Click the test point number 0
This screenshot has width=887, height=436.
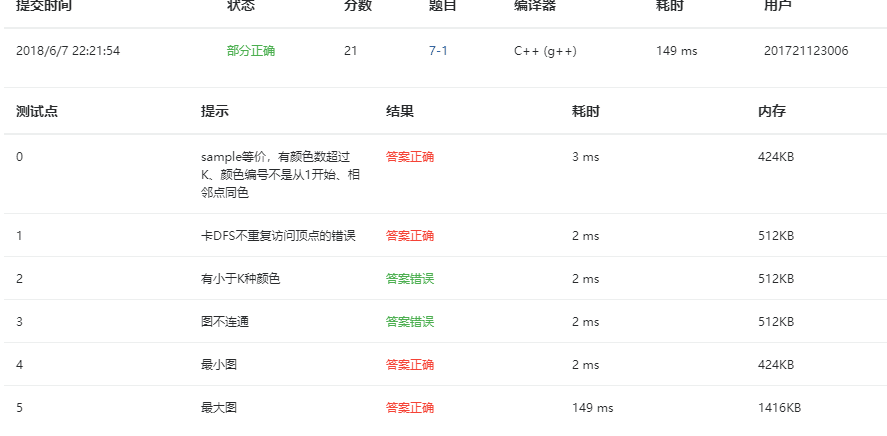tap(19, 157)
